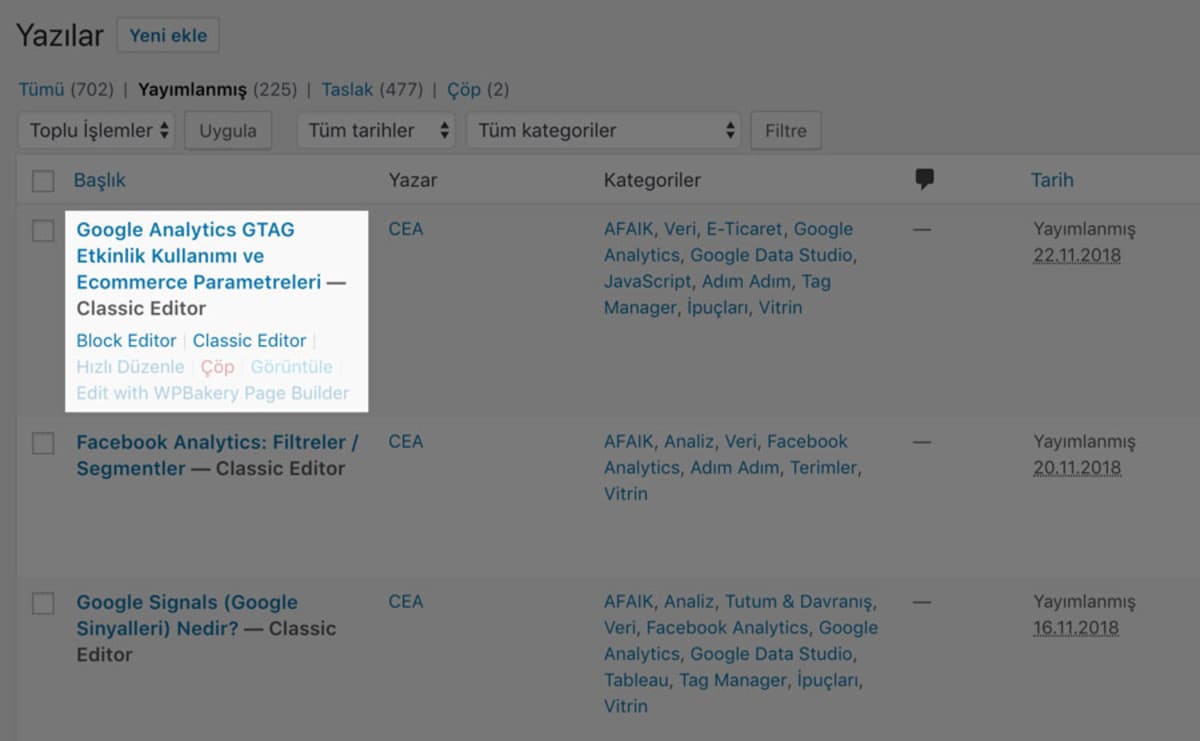This screenshot has width=1200, height=741.
Task: Open the Toplu İşlemler dropdown
Action: point(97,130)
